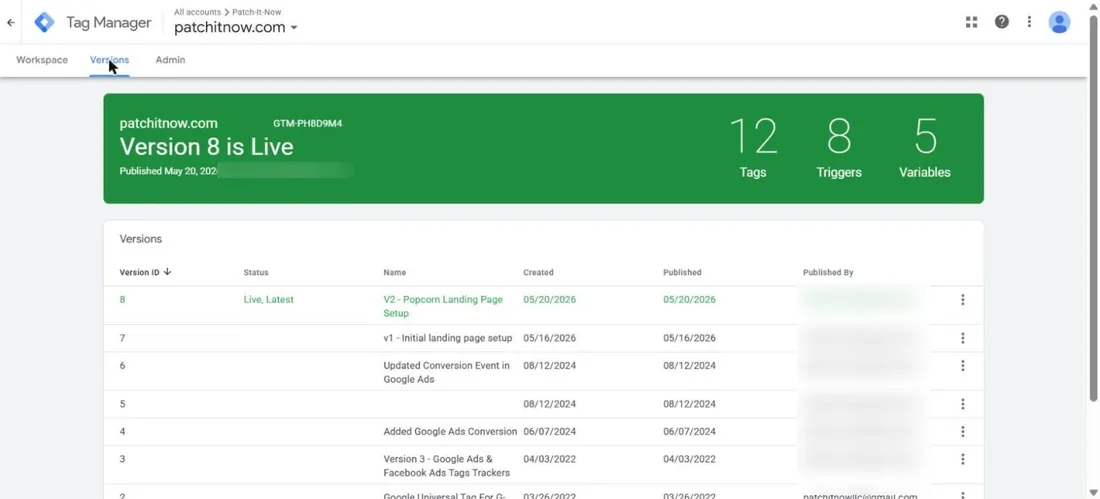Select the Versions tab
Screen dimensions: 1100x499
tap(109, 60)
